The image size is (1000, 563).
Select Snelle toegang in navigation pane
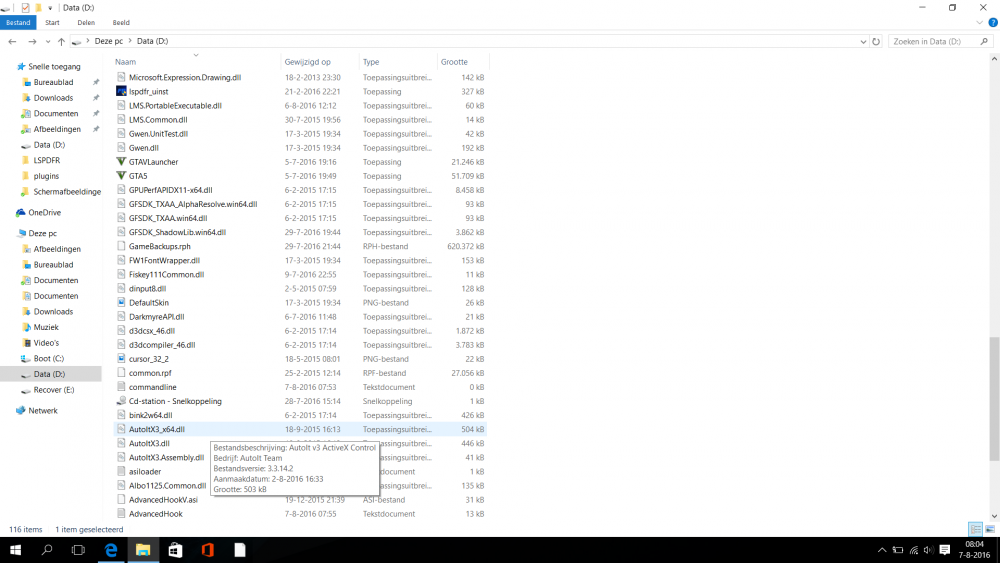[x=54, y=66]
